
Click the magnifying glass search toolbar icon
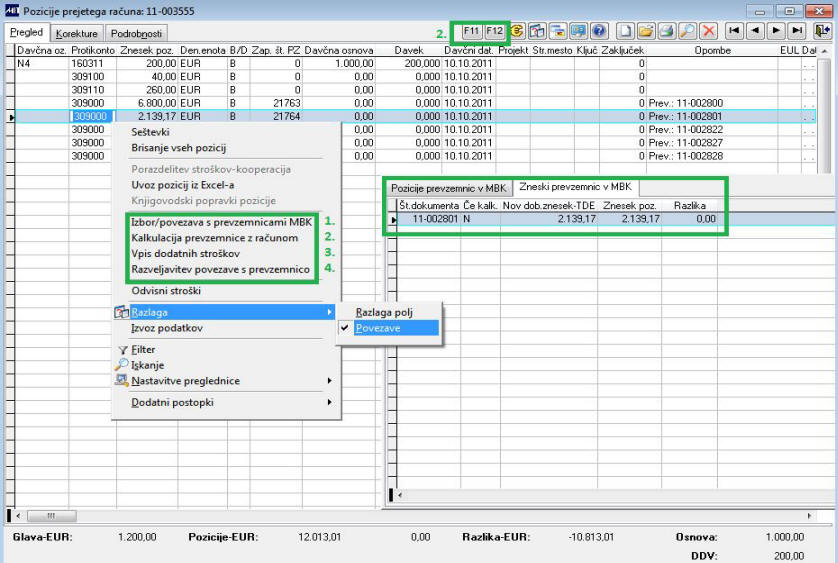coord(687,31)
